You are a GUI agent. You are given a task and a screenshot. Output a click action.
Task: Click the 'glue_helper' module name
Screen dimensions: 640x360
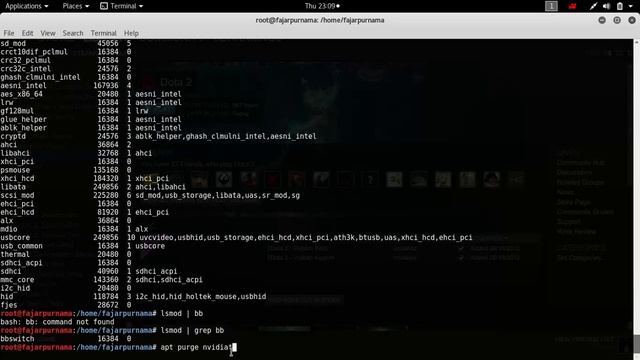[x=23, y=119]
